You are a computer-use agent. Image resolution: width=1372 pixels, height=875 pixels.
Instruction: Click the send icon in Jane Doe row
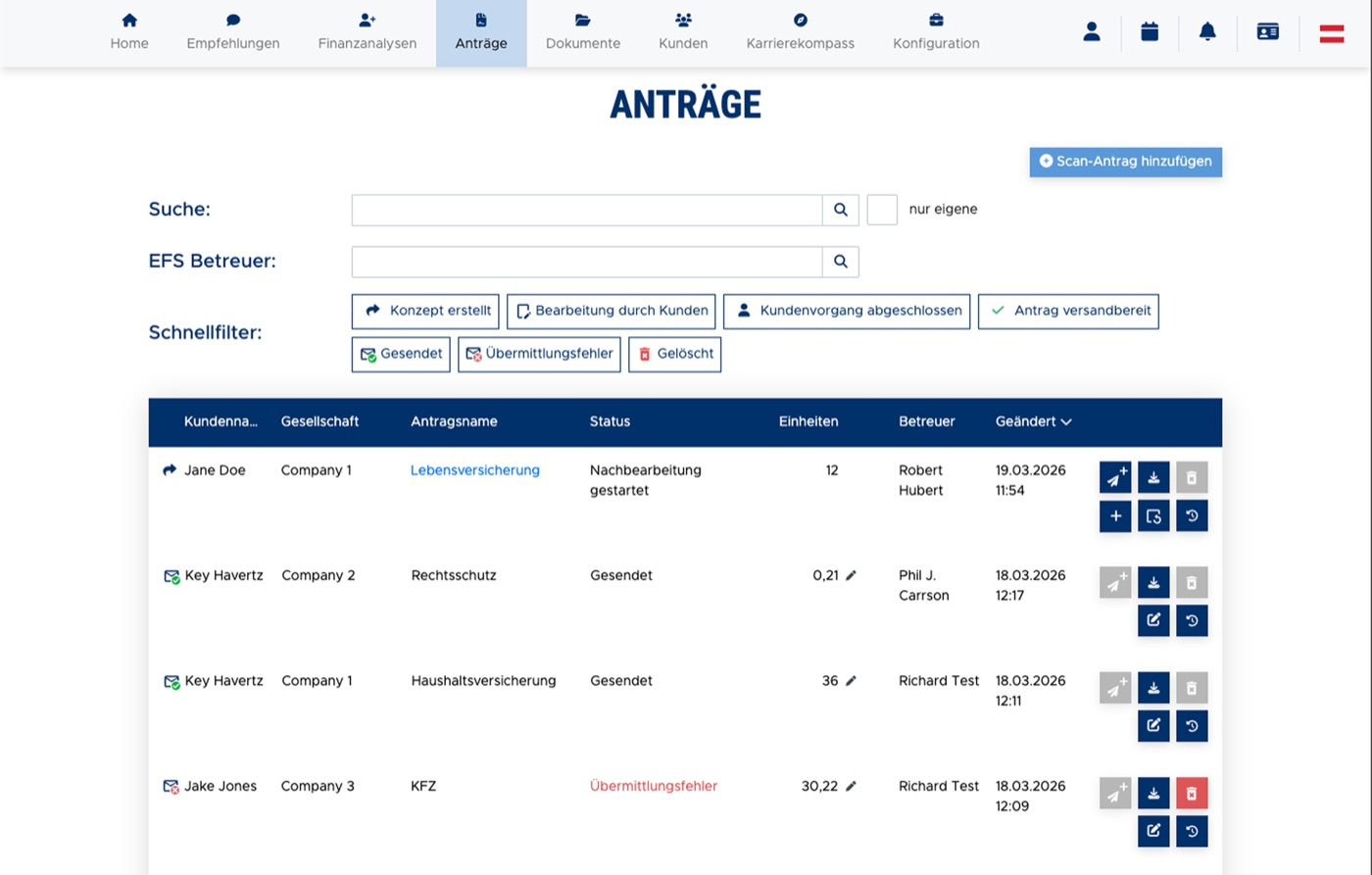click(x=1115, y=477)
